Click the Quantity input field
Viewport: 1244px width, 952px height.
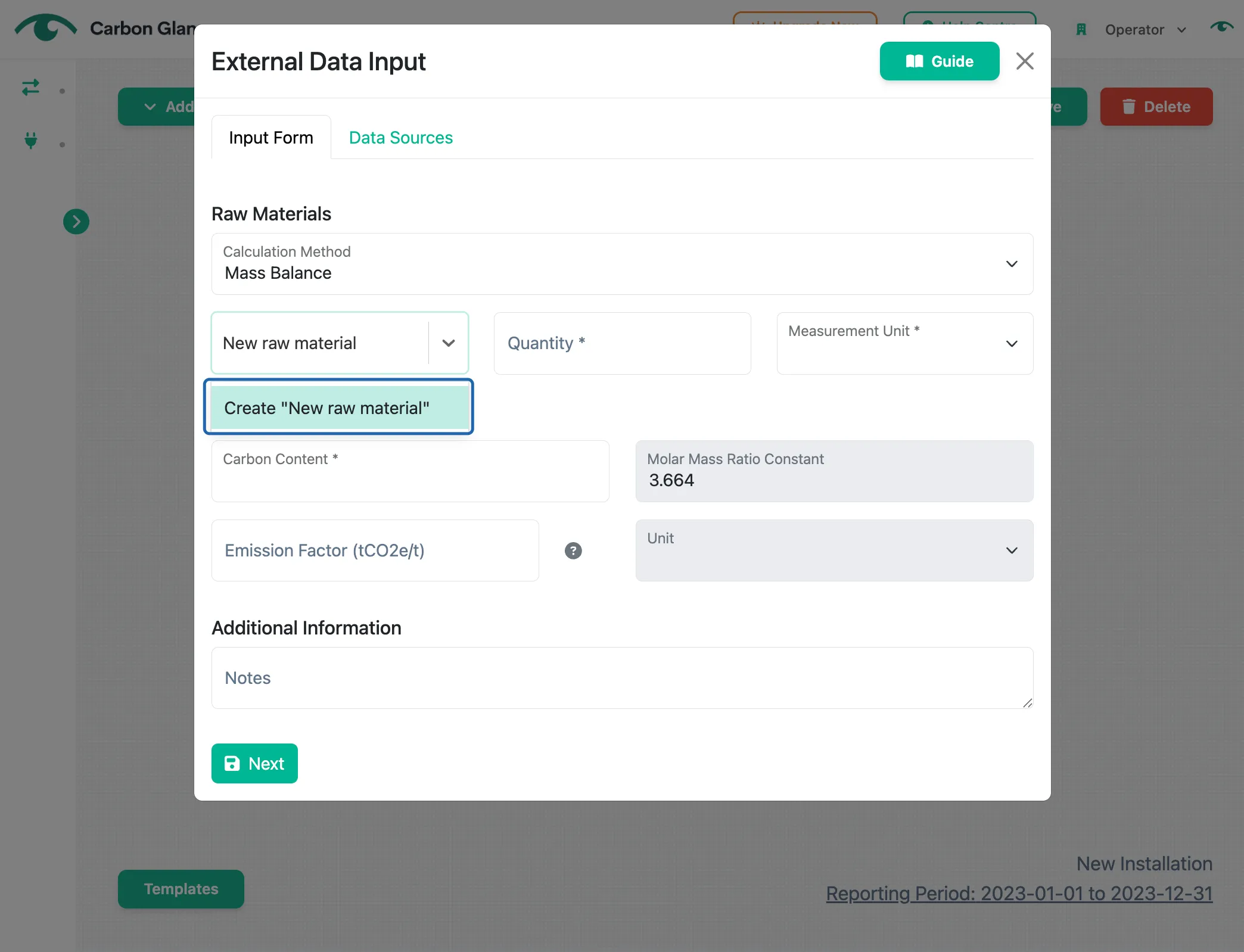pyautogui.click(x=622, y=344)
